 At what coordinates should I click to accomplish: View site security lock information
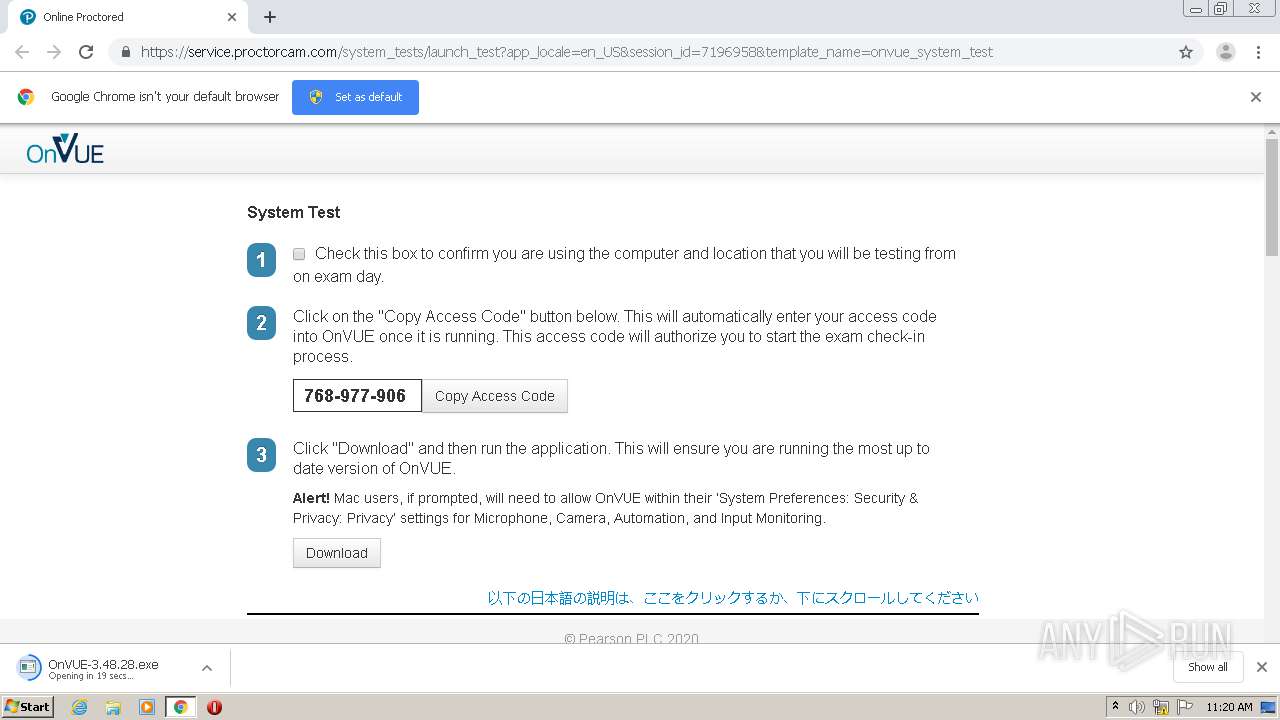125,52
